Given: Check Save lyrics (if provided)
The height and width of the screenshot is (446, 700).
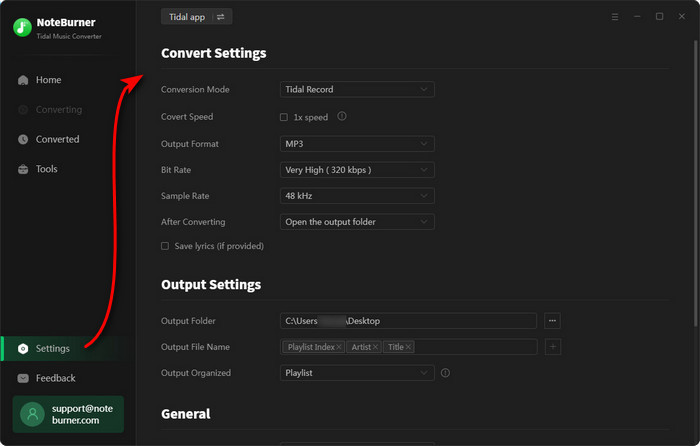Looking at the screenshot, I should click(165, 246).
